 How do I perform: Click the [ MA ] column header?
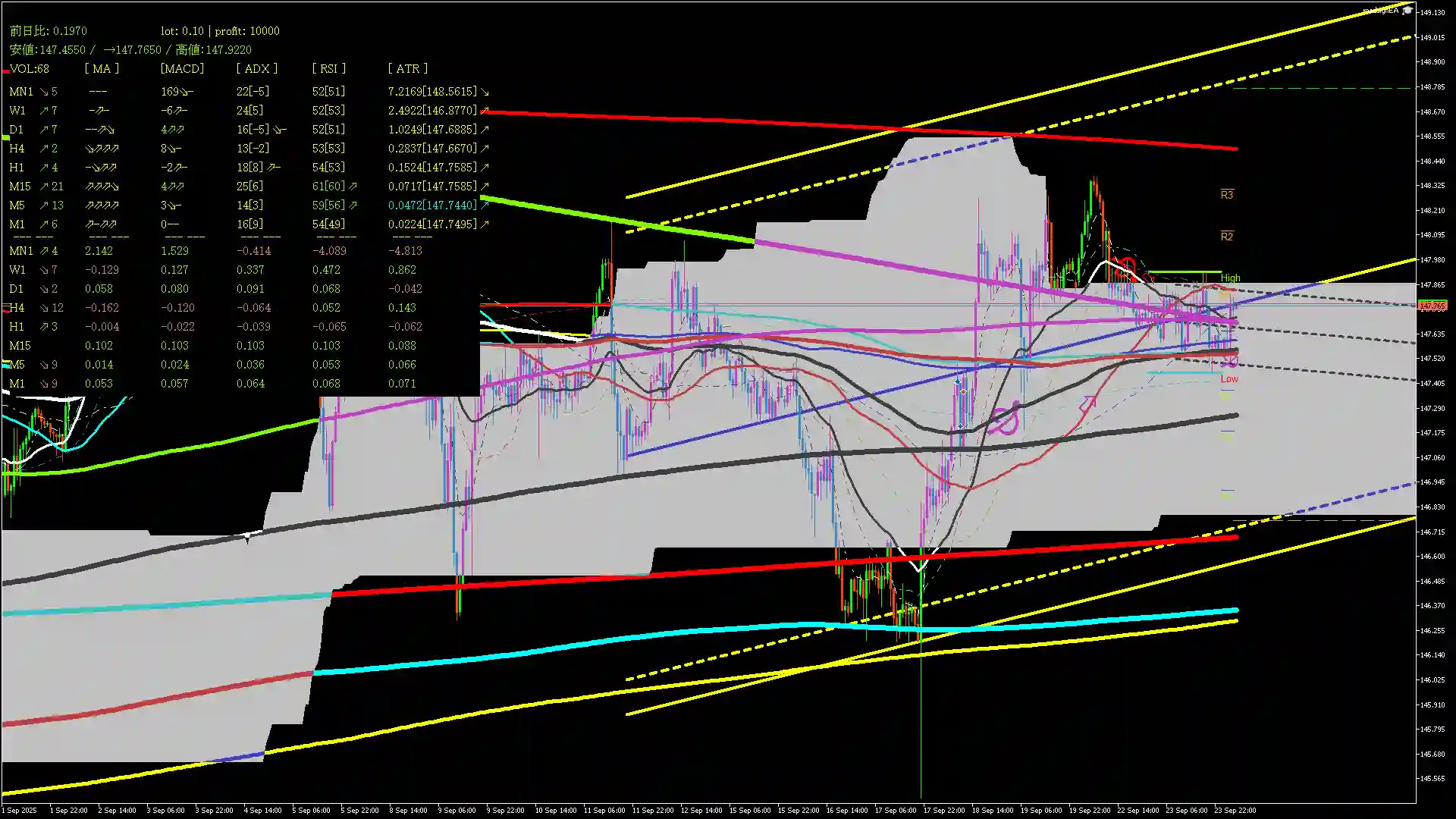click(x=102, y=68)
